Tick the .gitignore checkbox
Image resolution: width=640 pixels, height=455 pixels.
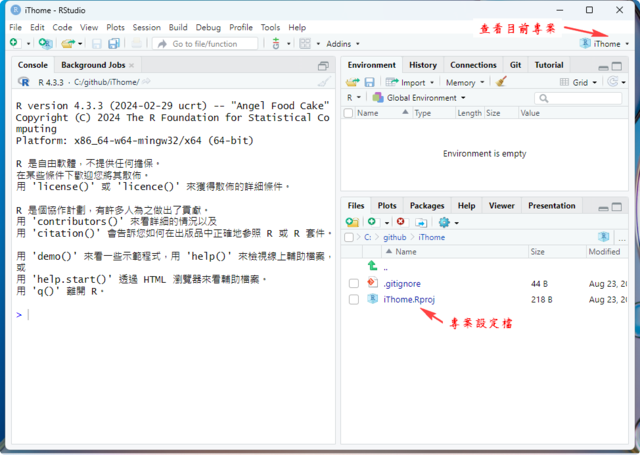click(x=354, y=283)
